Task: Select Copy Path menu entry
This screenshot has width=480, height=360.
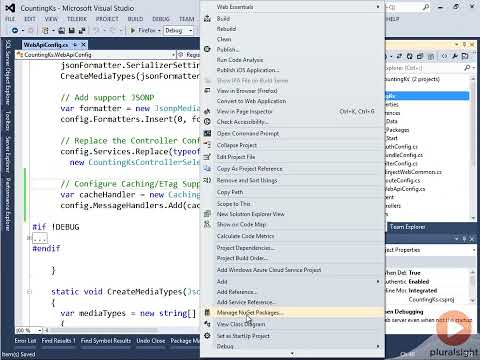Action: [230, 192]
